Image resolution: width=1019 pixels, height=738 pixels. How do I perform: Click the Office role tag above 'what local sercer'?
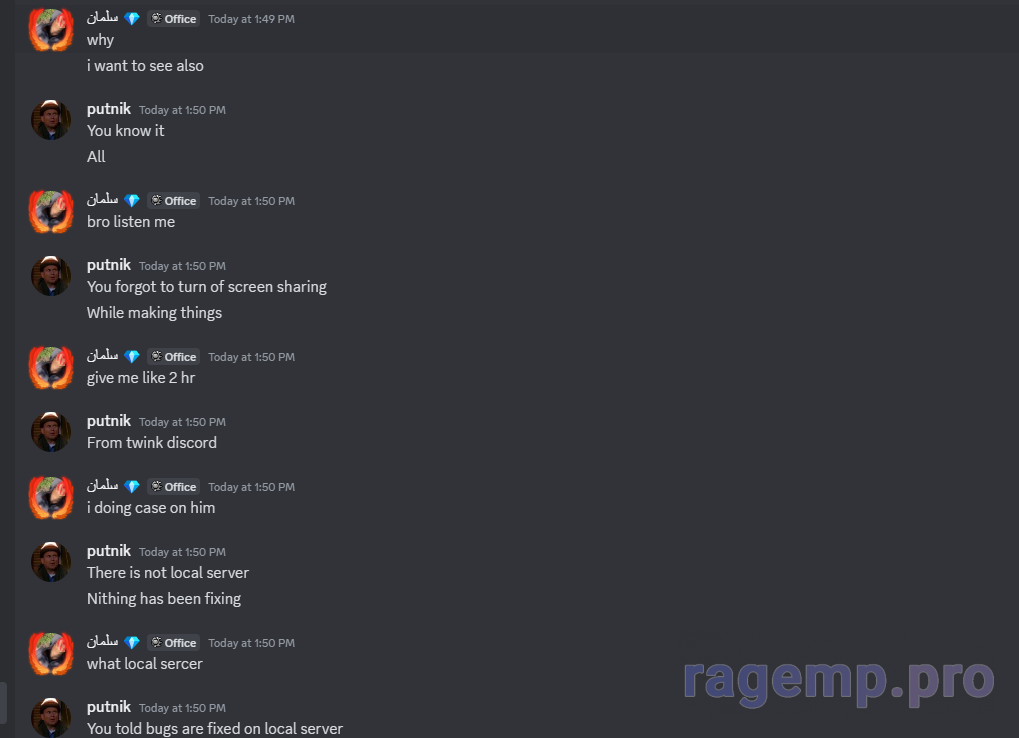tap(174, 643)
